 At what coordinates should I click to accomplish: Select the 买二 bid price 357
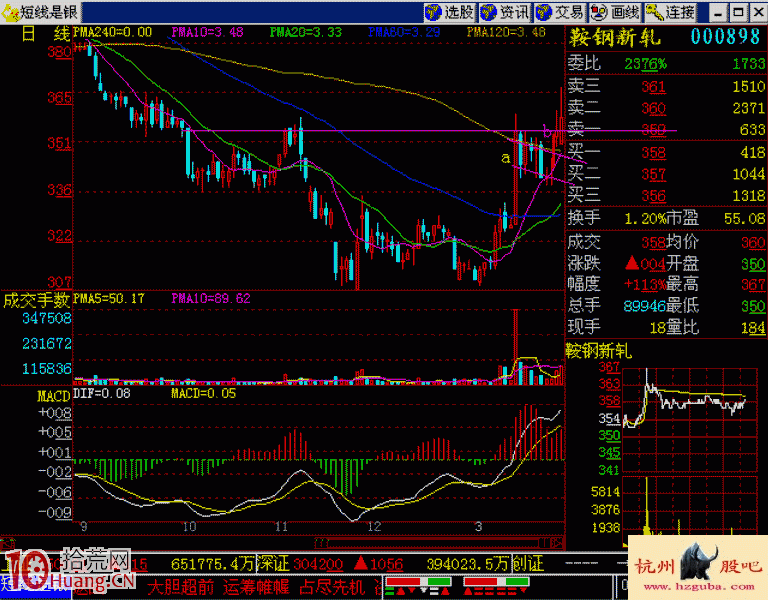[x=653, y=174]
